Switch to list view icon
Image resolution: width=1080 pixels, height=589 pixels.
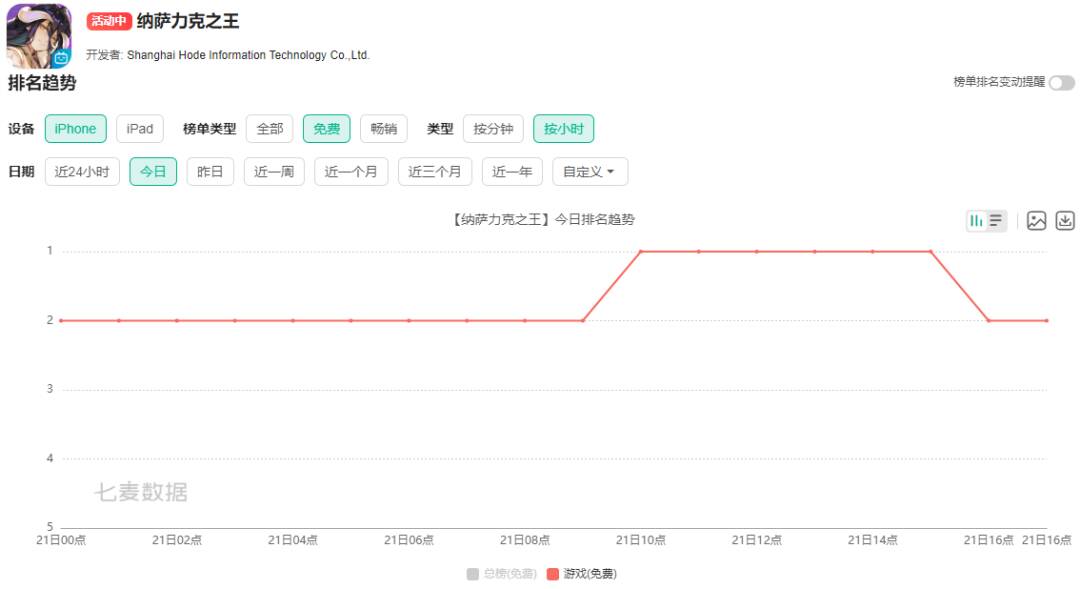pos(996,221)
